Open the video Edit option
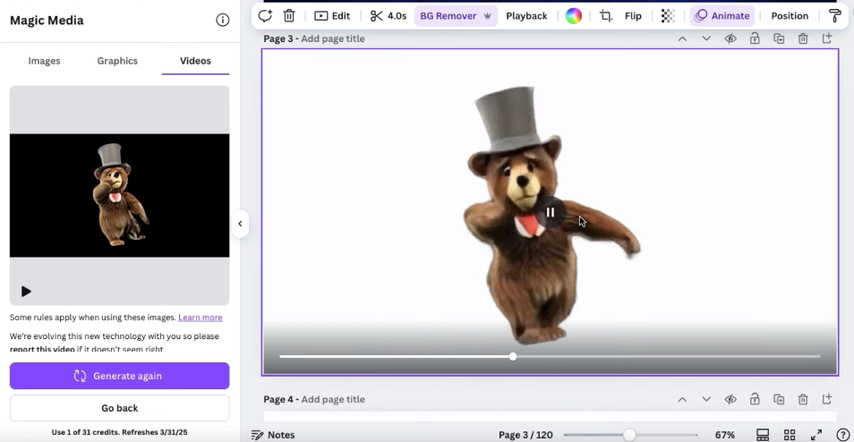Viewport: 854px width, 442px height. (x=332, y=16)
